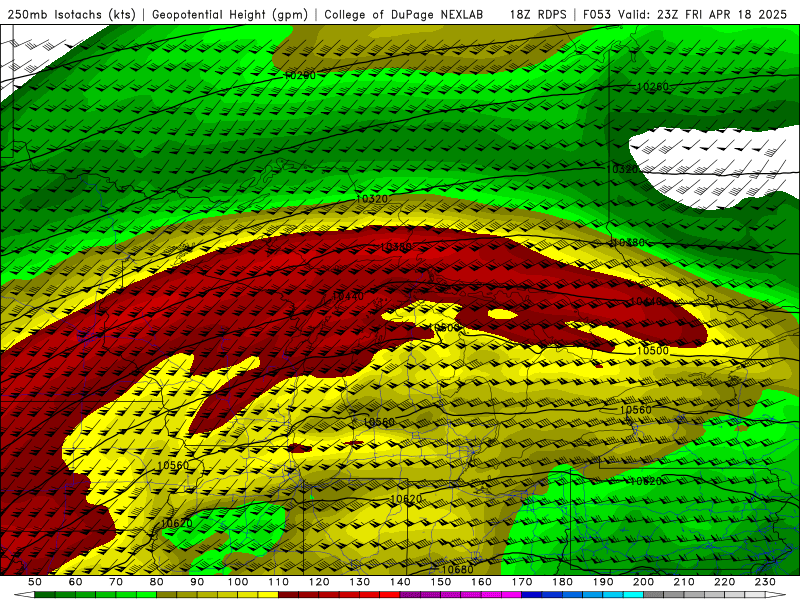Image resolution: width=800 pixels, height=600 pixels.
Task: Click the 190 label on the color scale
Action: 603,582
